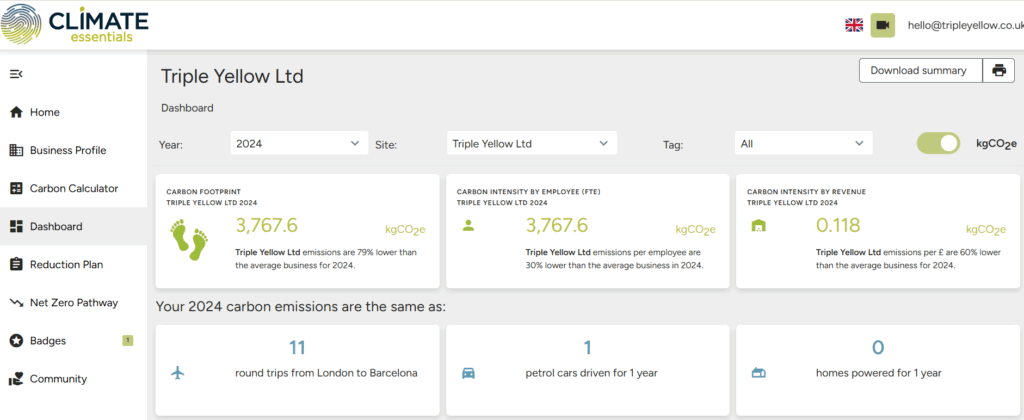Click the Carbon Calculator calculator icon
Image resolution: width=1024 pixels, height=420 pixels.
pyautogui.click(x=16, y=188)
